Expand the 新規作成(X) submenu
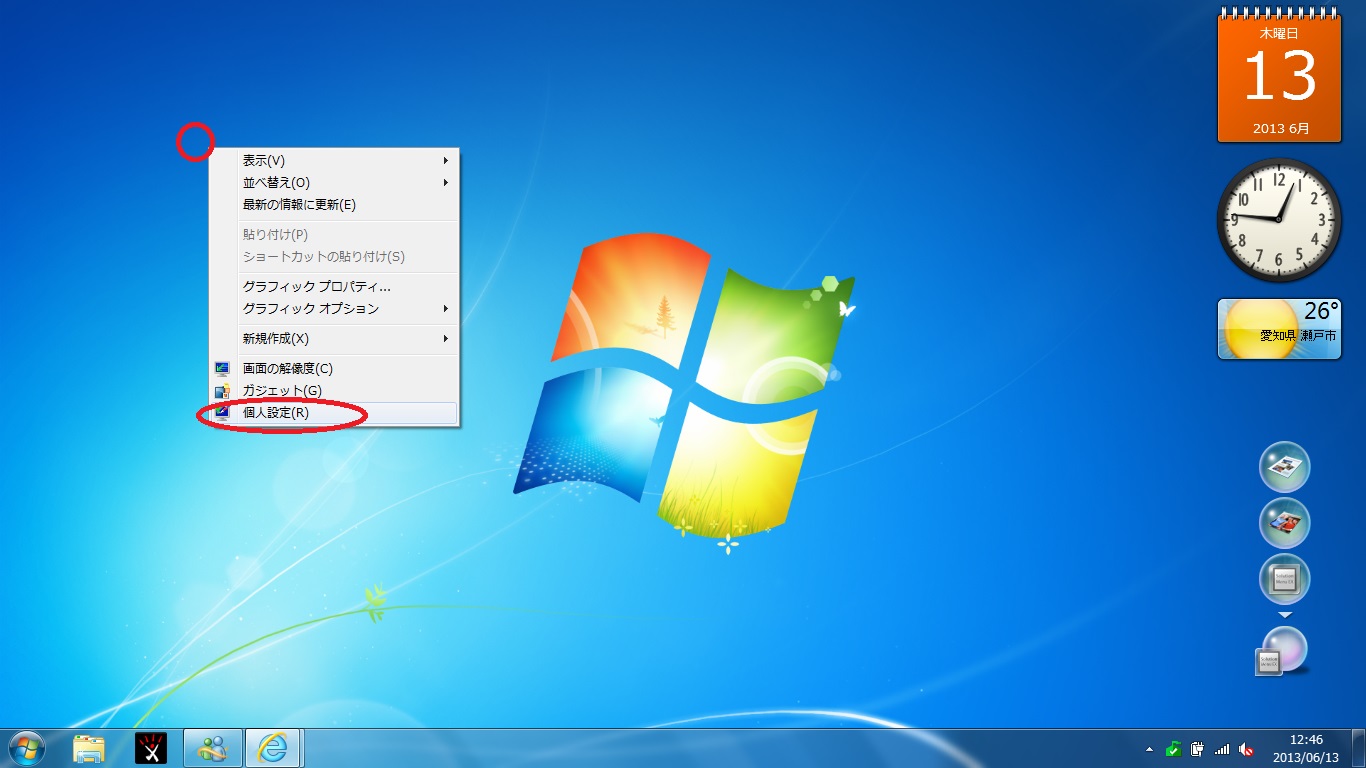 coord(334,338)
